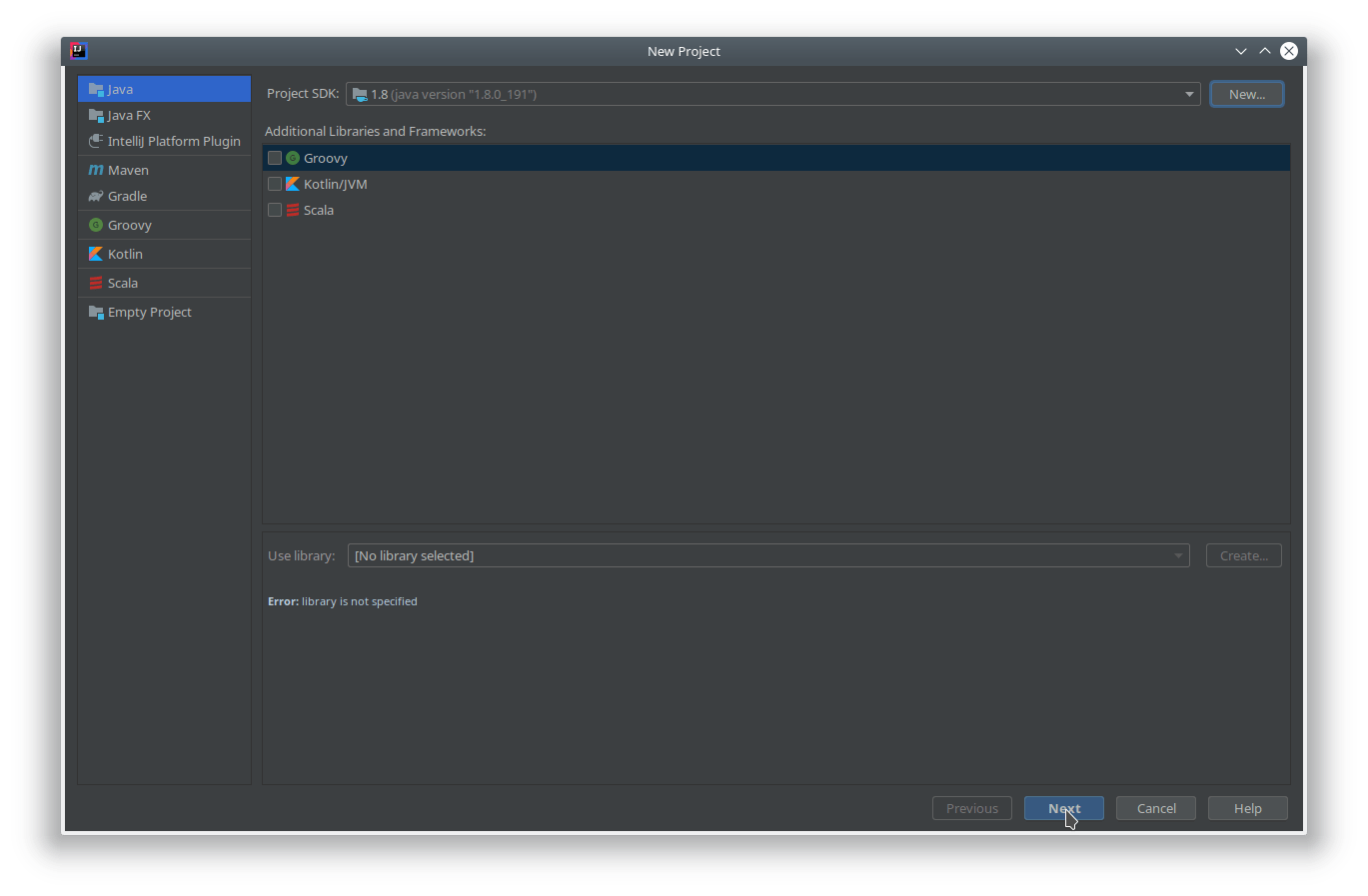Select Empty Project type

point(165,312)
